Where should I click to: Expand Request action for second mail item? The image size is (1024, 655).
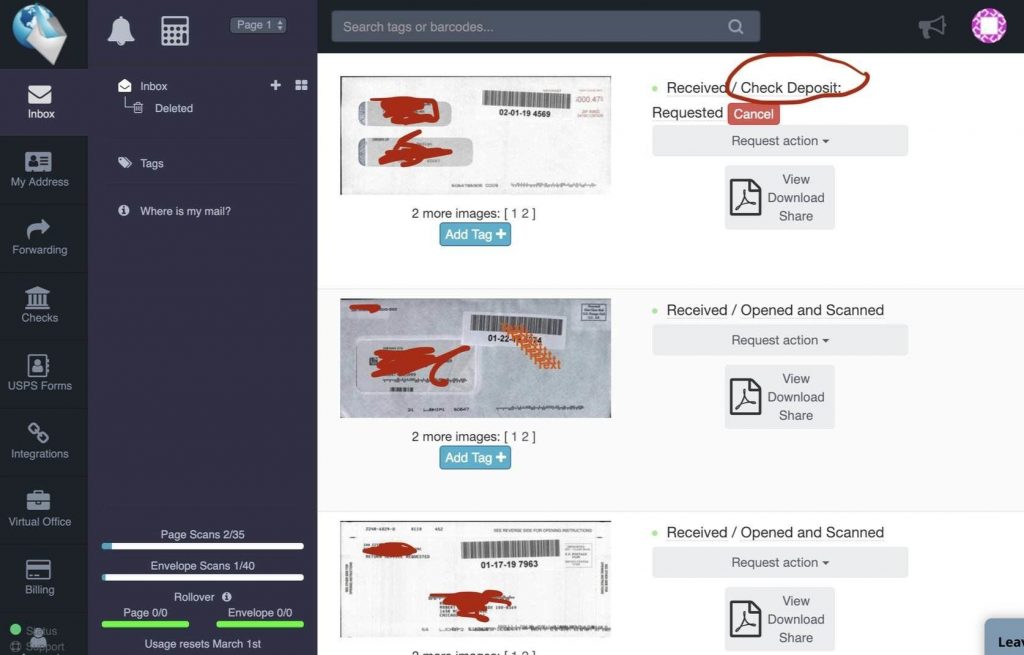coord(780,340)
